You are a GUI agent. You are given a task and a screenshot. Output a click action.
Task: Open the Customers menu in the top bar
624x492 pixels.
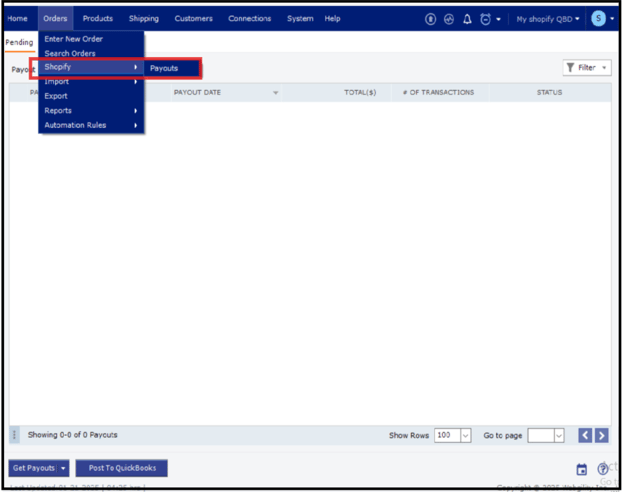click(x=193, y=19)
